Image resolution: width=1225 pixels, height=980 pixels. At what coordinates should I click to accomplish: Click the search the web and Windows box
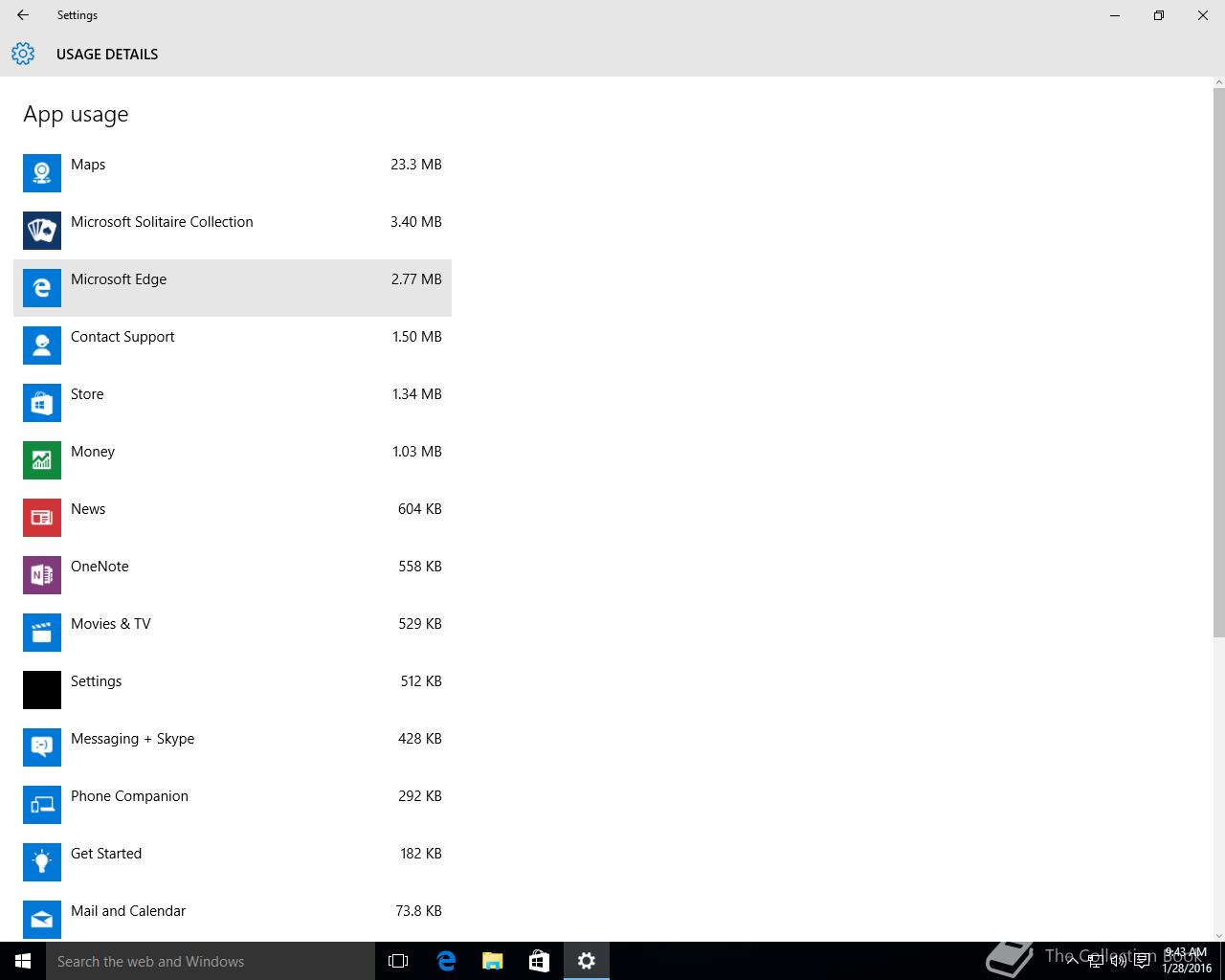211,961
